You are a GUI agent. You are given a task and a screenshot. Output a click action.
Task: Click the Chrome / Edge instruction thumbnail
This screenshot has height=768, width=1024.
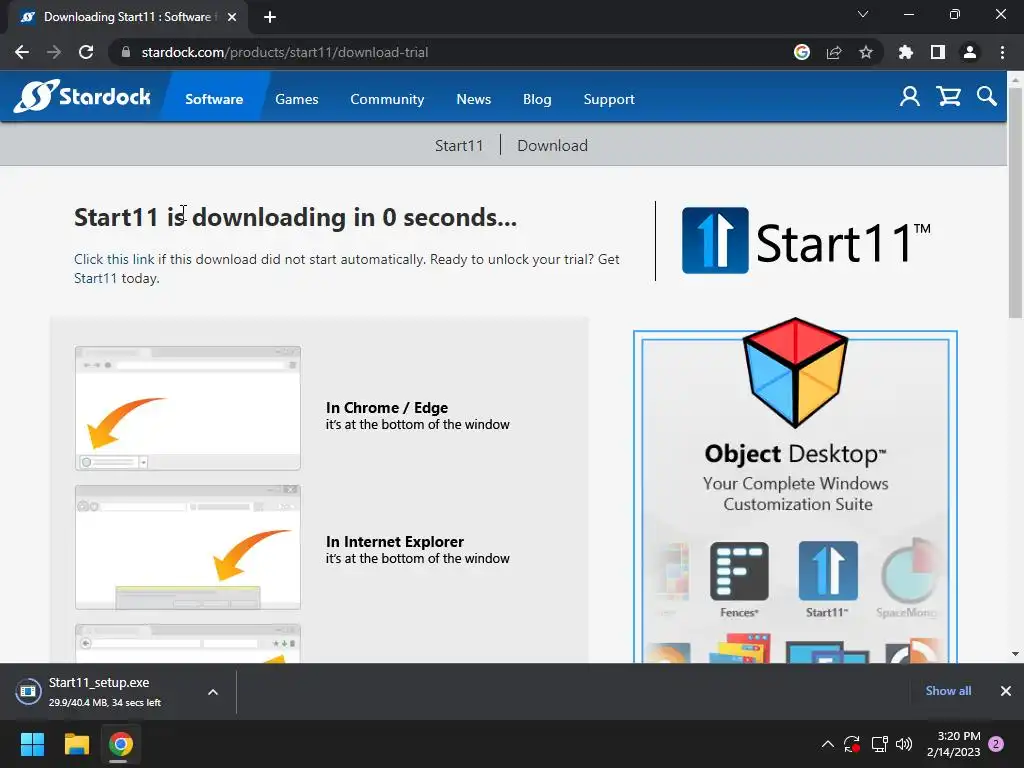point(188,408)
